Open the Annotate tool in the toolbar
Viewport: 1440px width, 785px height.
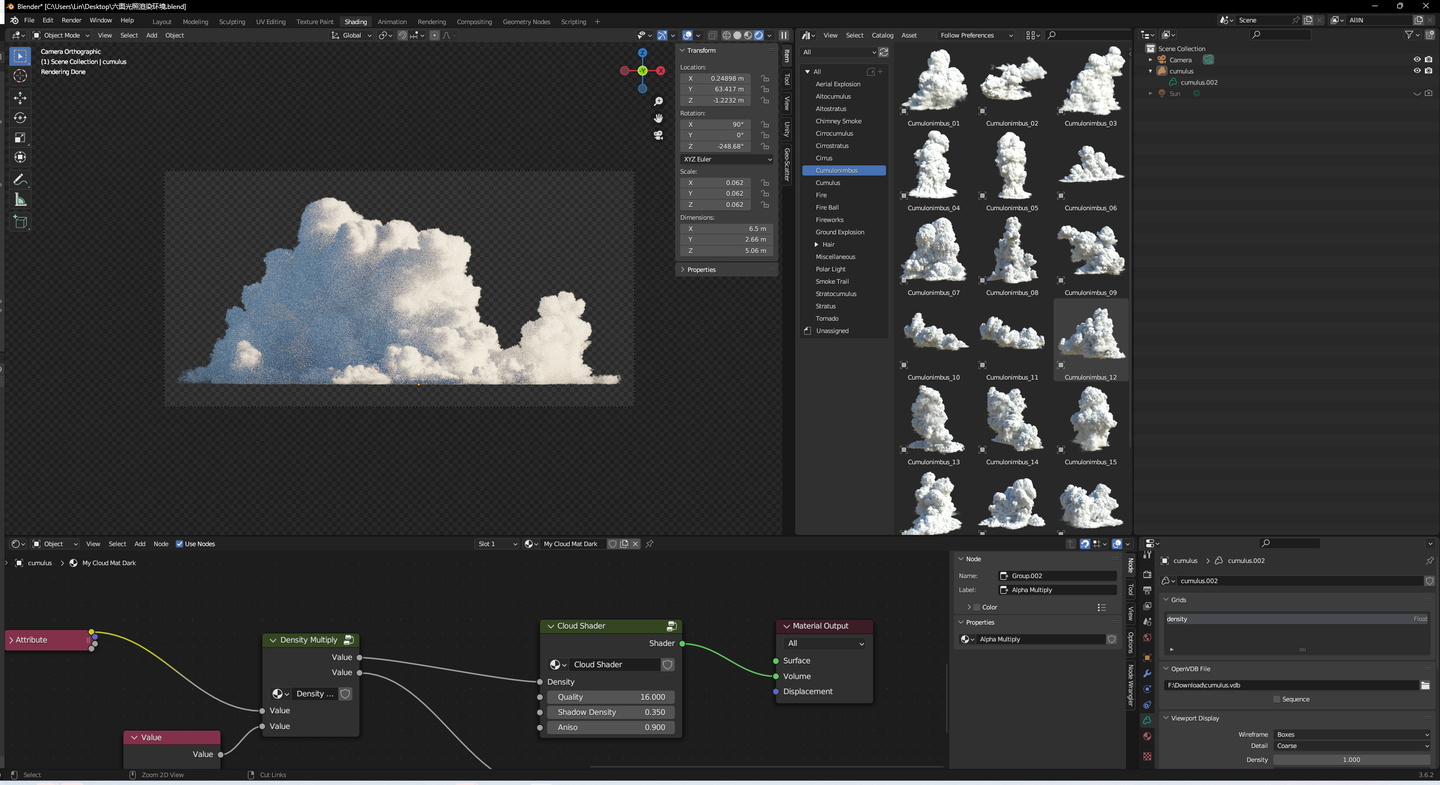20,179
